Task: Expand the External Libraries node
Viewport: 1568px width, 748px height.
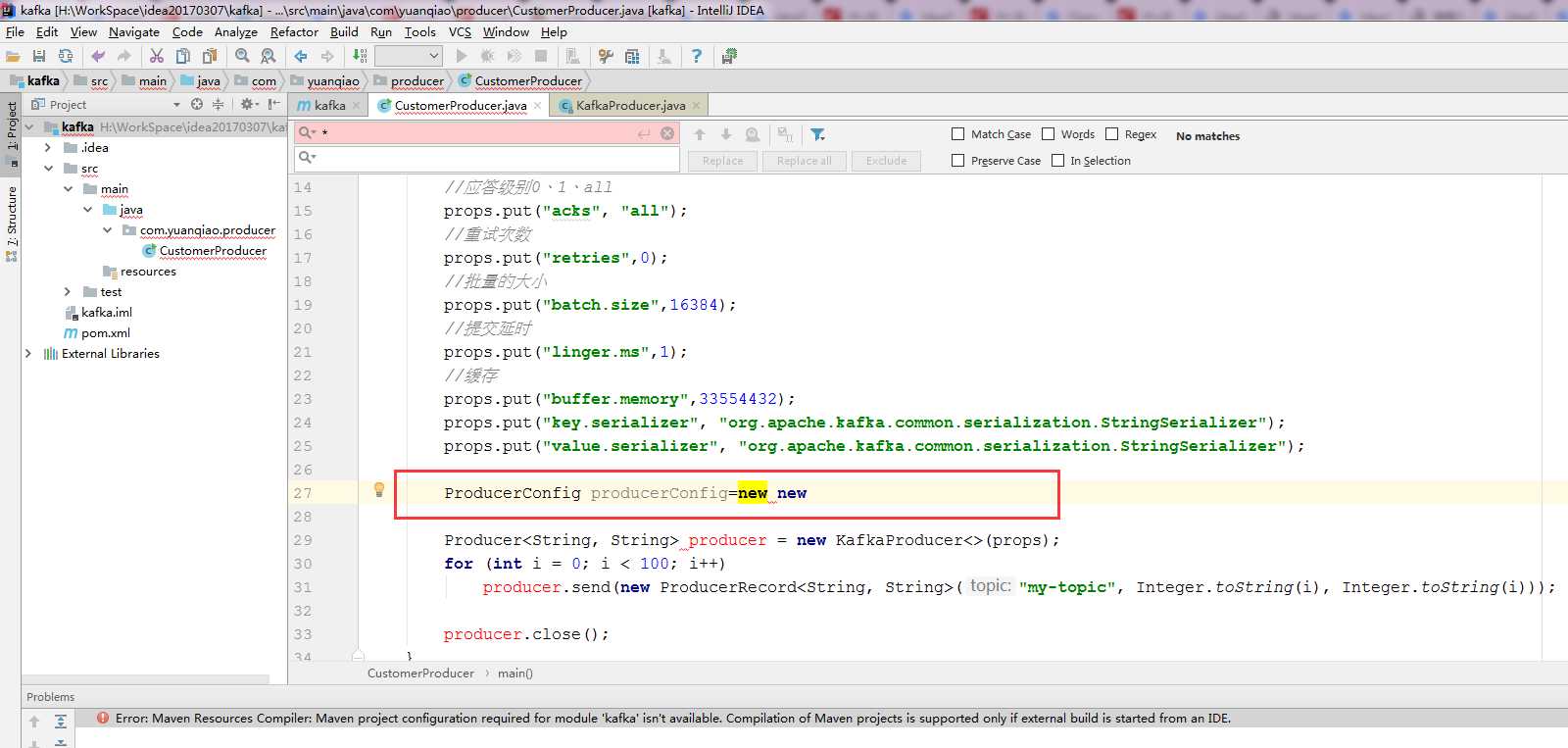Action: coord(28,354)
